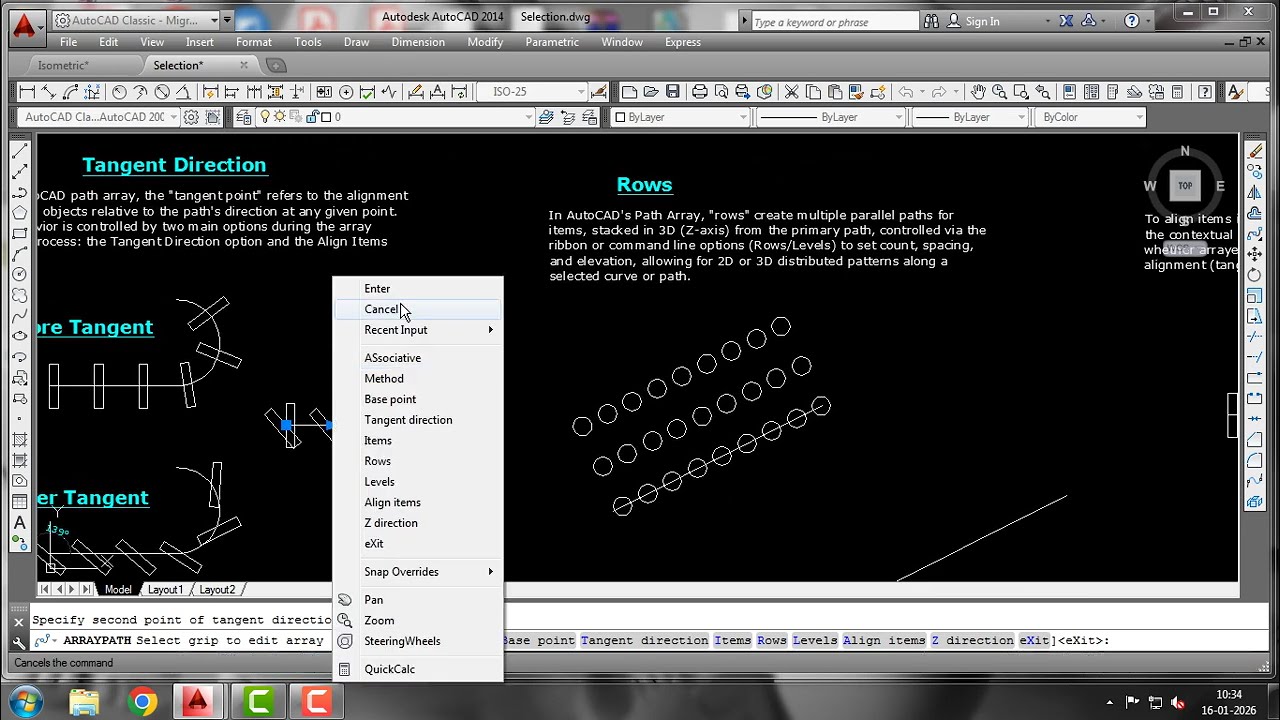
Task: Open Chrome from the taskbar
Action: [142, 702]
